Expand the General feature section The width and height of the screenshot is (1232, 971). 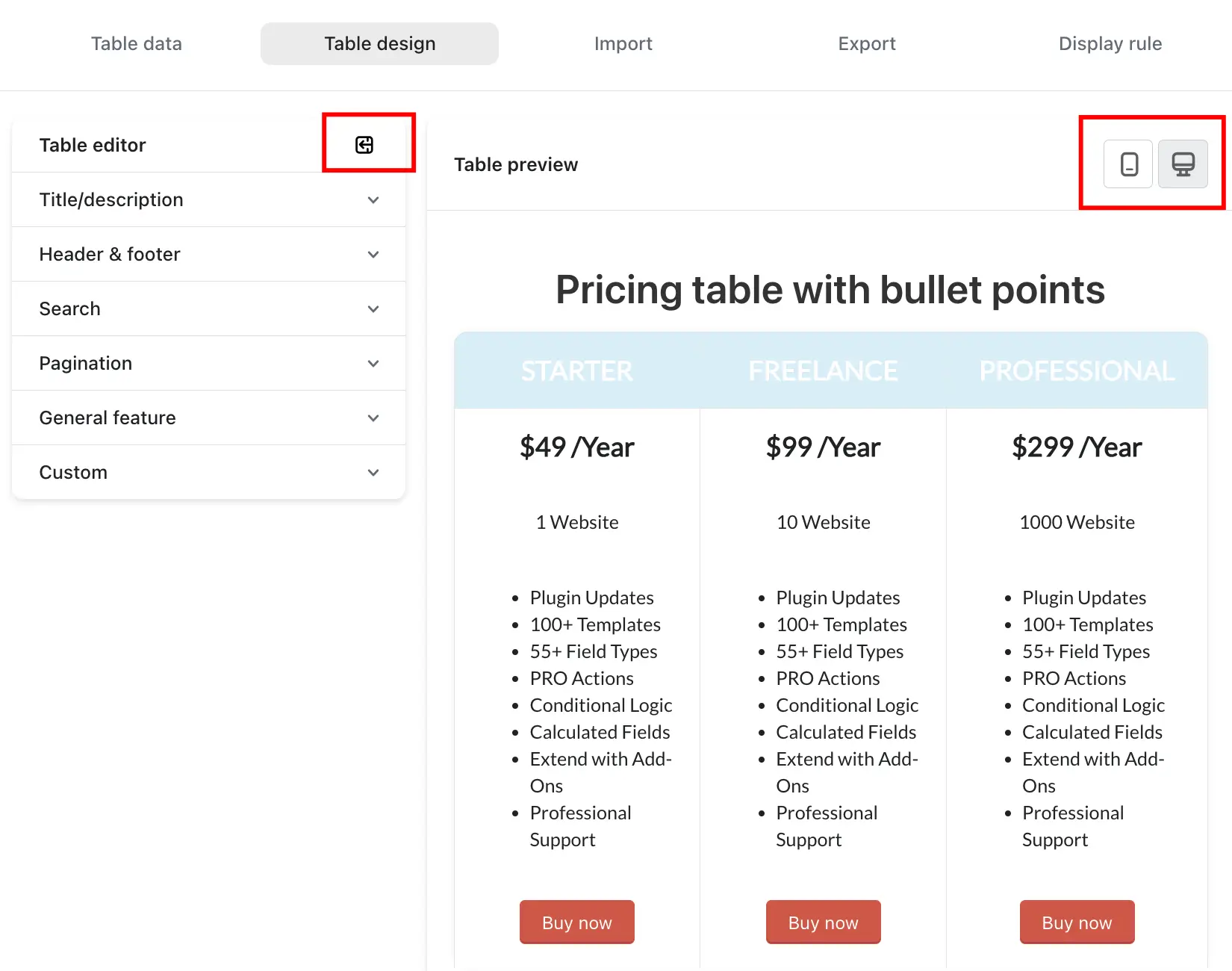(209, 418)
